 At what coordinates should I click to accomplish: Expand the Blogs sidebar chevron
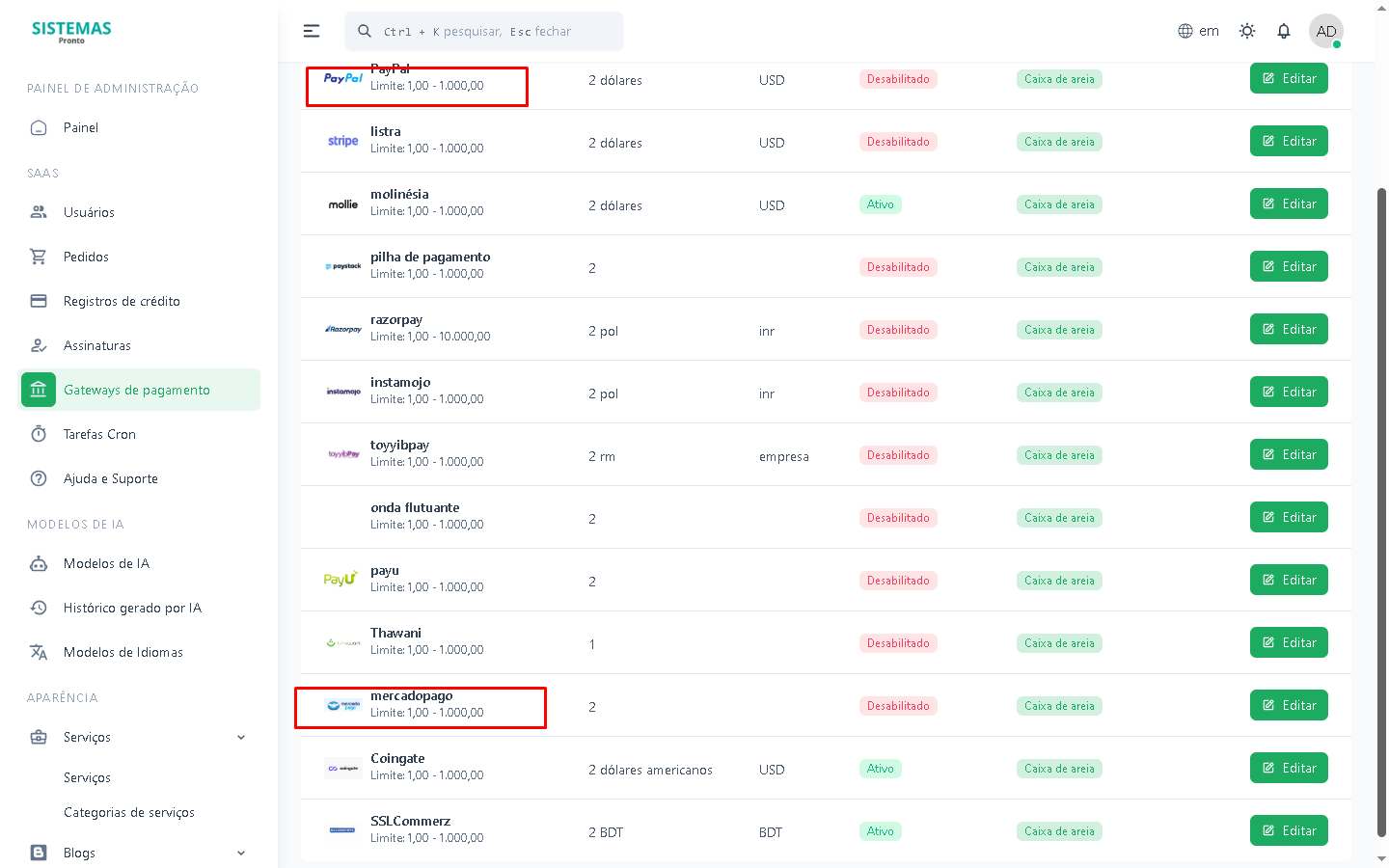[241, 853]
